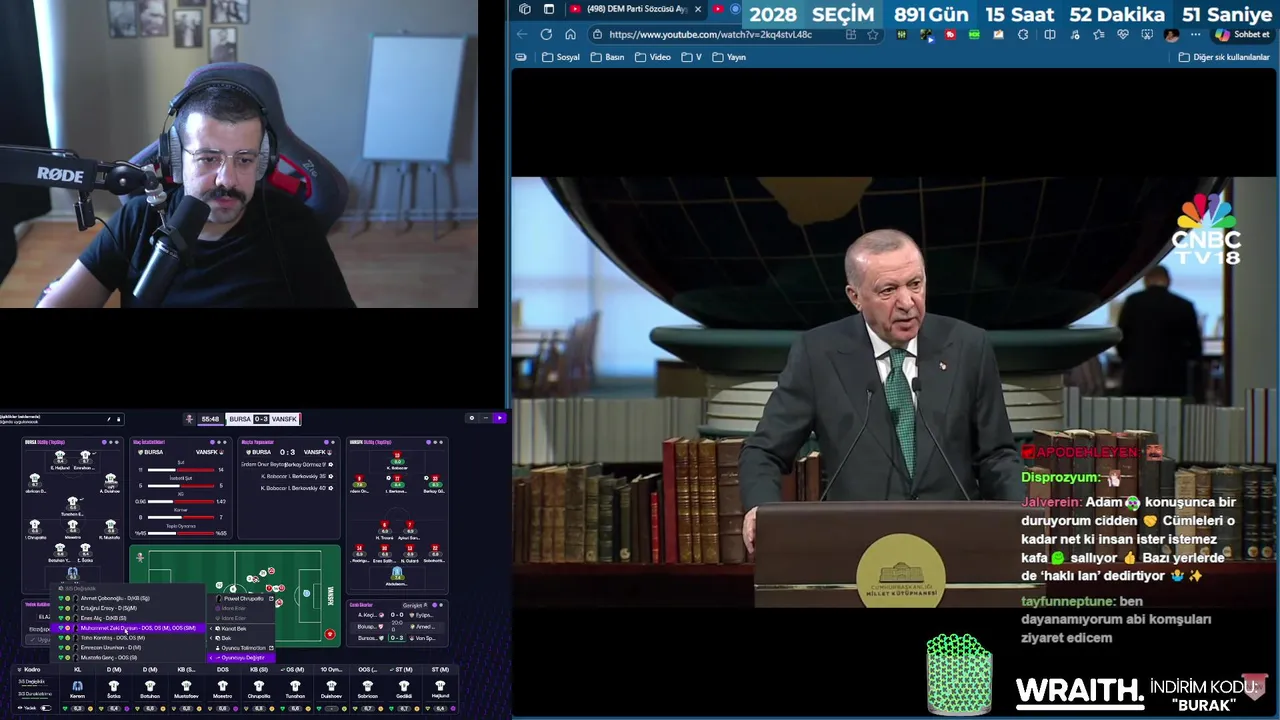Open the browser home page
Image resolution: width=1280 pixels, height=720 pixels.
[x=570, y=34]
